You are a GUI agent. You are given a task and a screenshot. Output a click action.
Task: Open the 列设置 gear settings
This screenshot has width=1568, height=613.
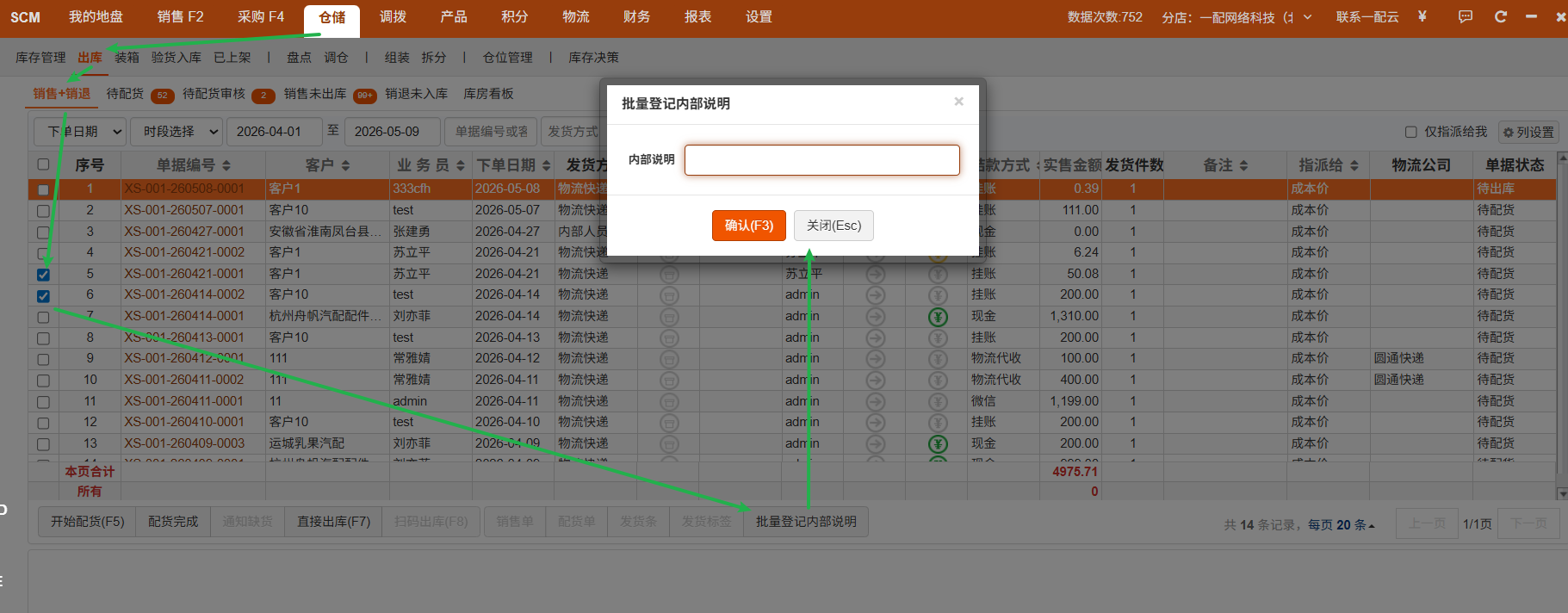click(1528, 132)
